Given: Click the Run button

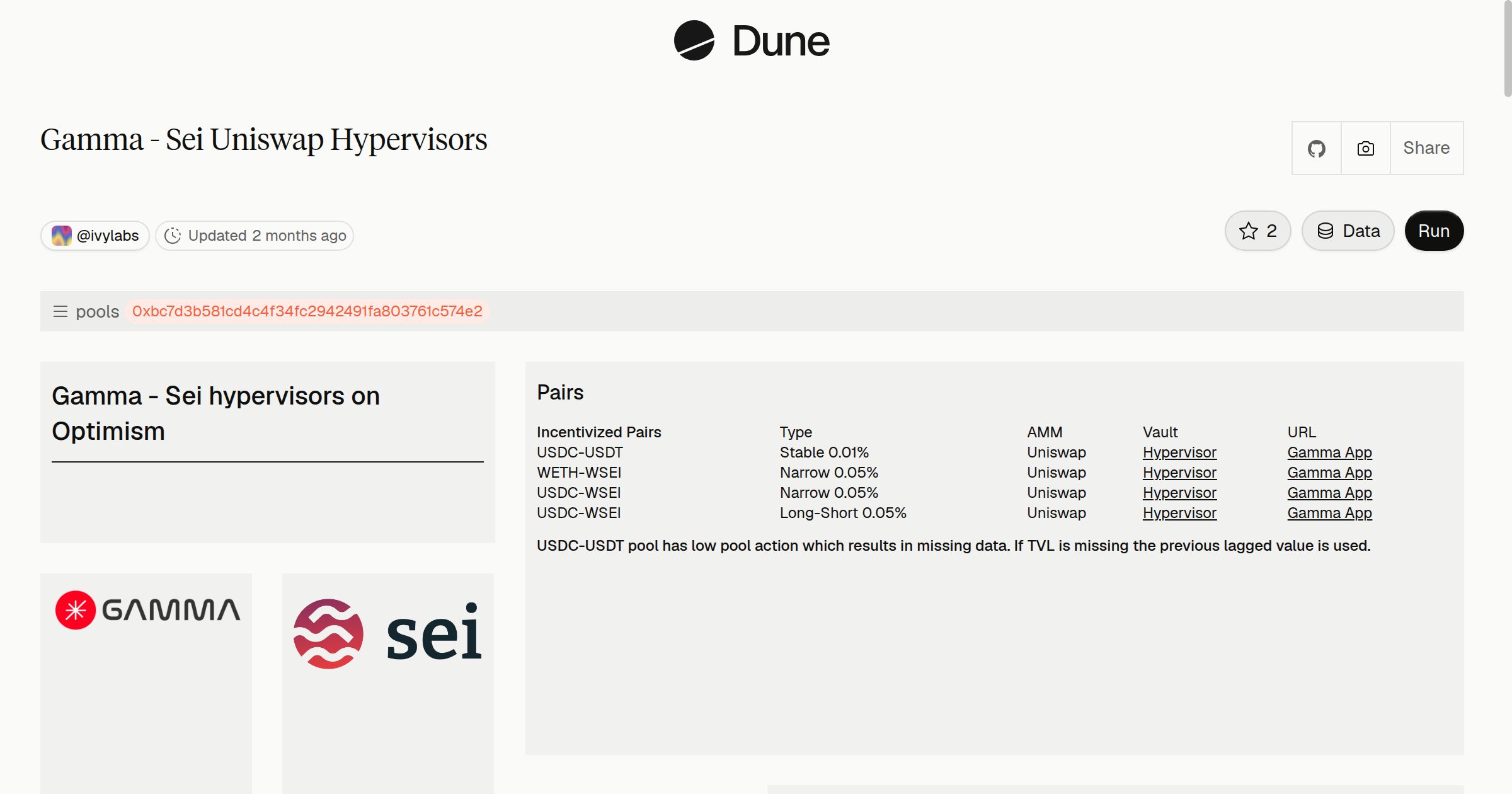Looking at the screenshot, I should [1434, 231].
